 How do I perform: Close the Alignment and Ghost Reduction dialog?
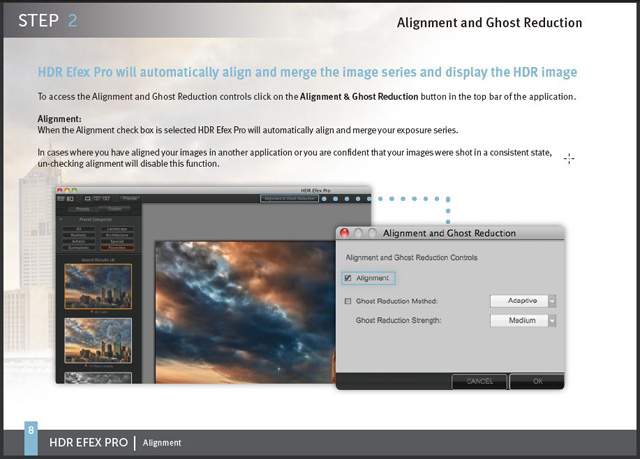pyautogui.click(x=345, y=233)
